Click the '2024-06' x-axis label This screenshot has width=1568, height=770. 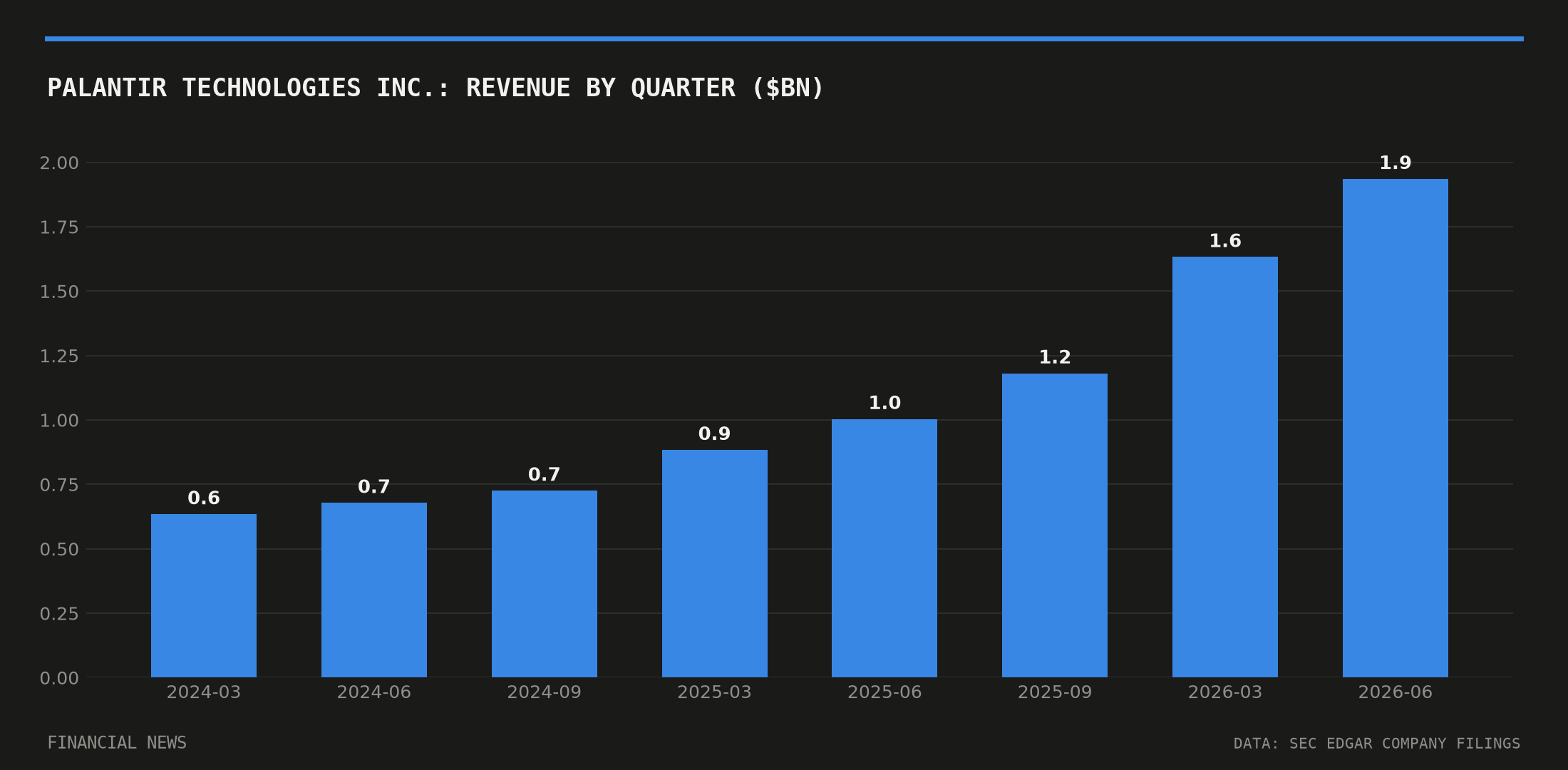tap(374, 692)
